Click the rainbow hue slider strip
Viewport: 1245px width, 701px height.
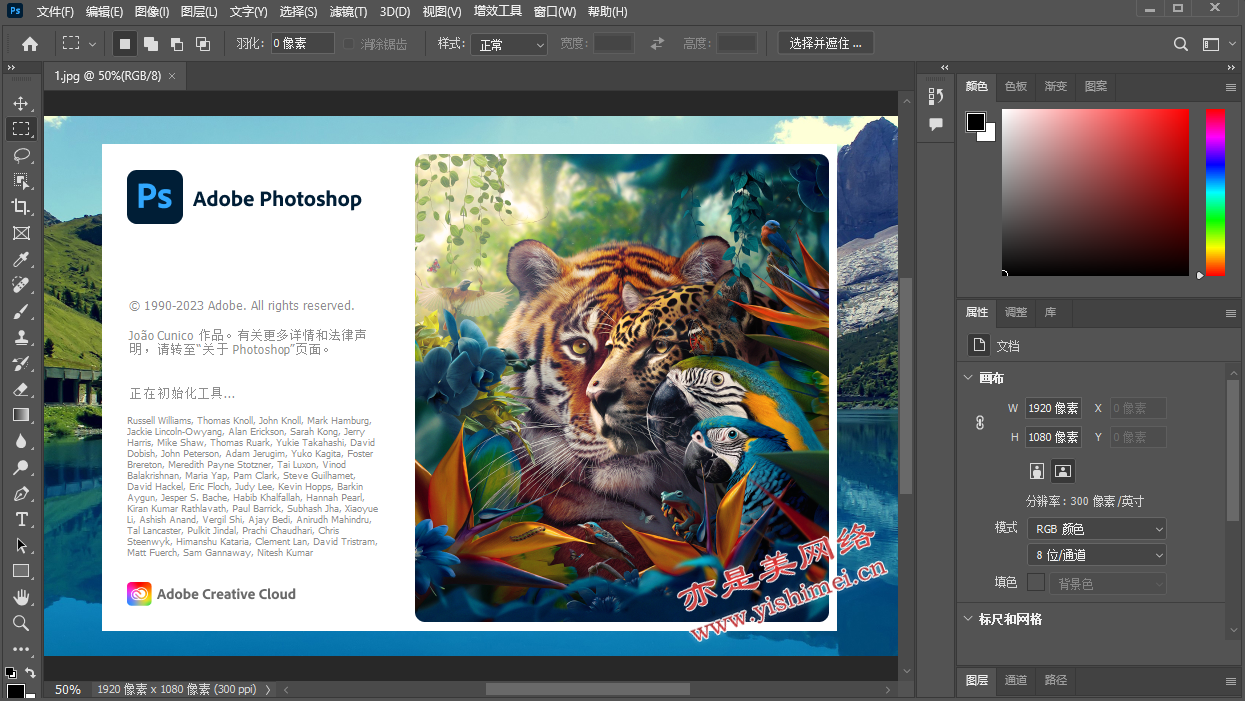[x=1215, y=192]
